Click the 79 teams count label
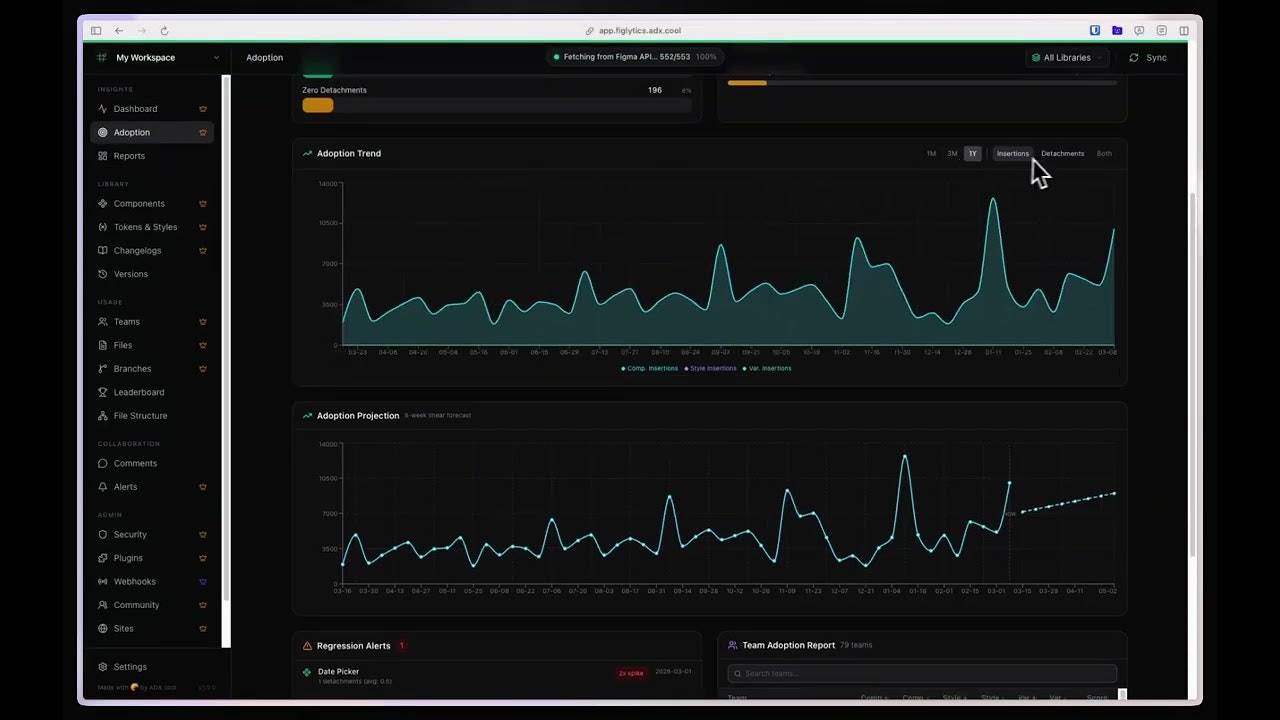 (x=856, y=646)
